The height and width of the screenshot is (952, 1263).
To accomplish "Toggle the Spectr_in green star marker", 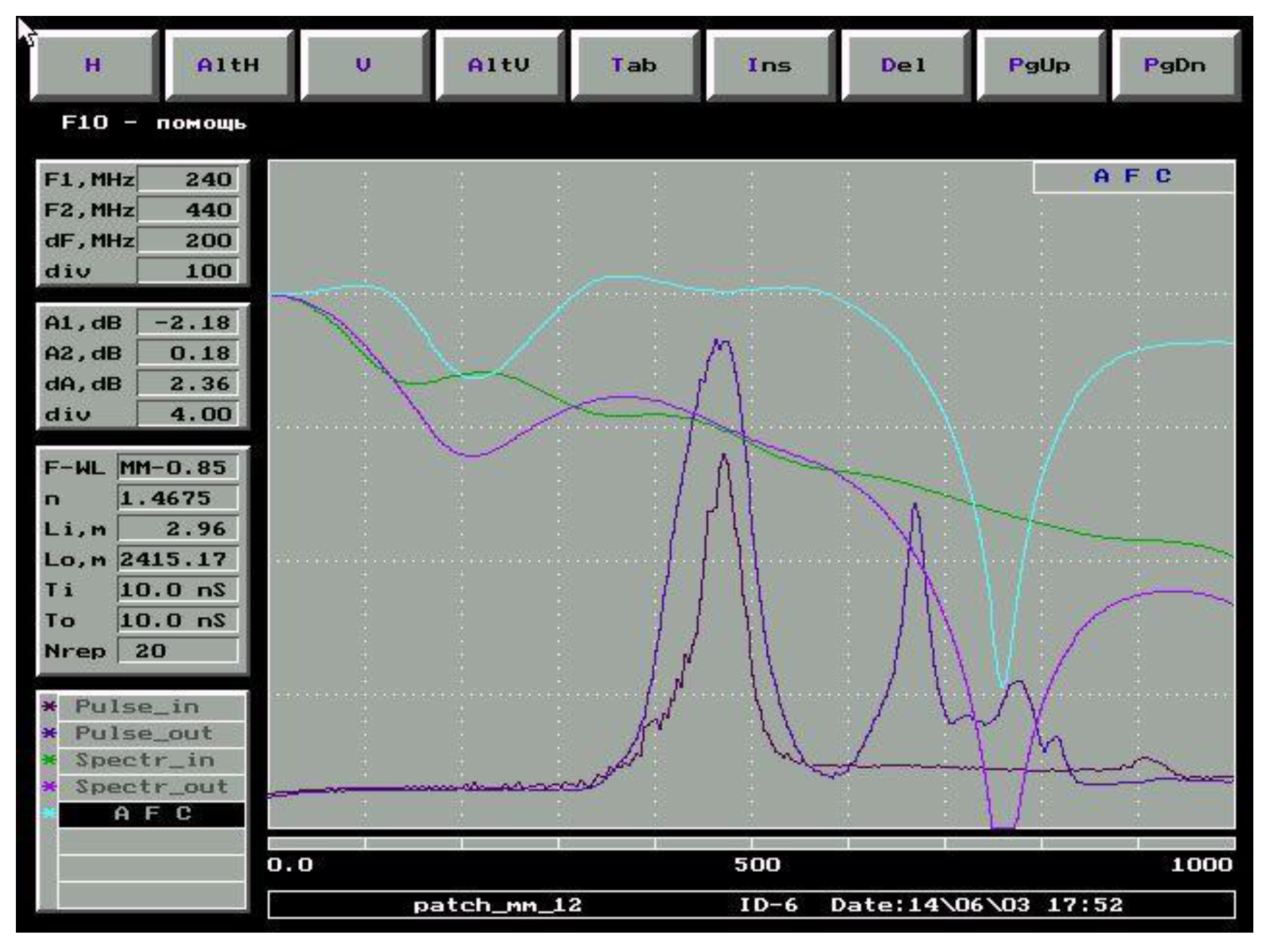I will (48, 760).
